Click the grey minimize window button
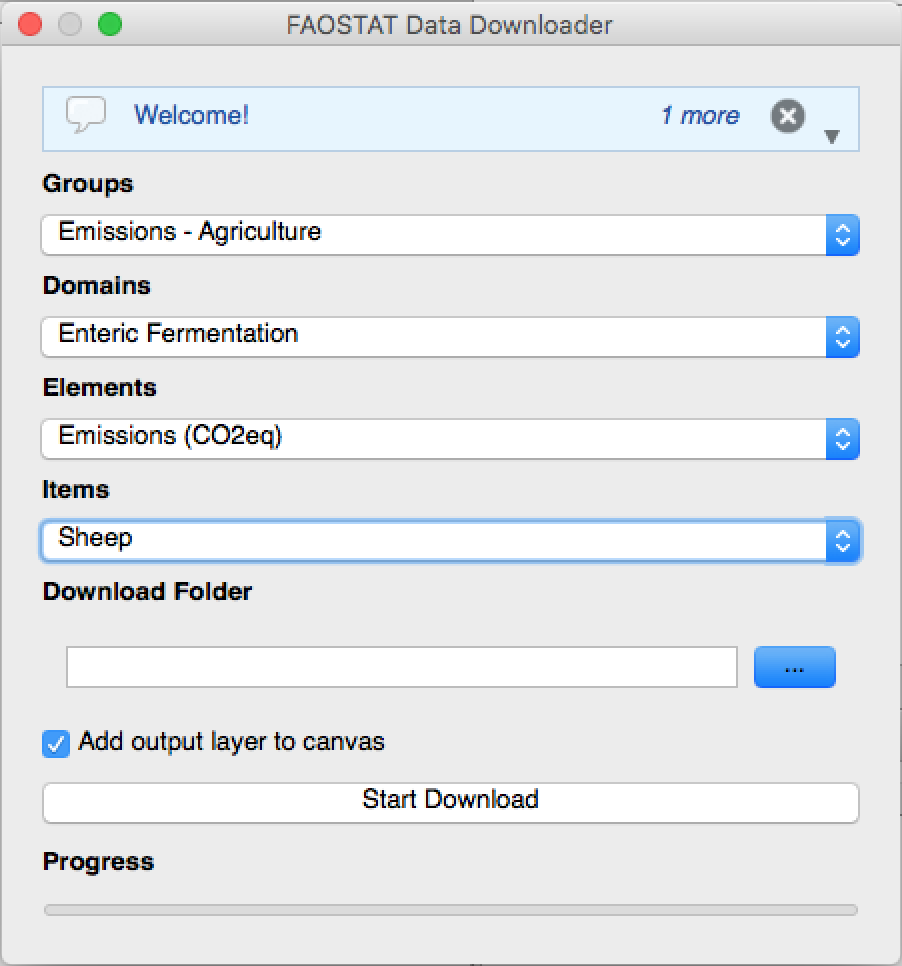The height and width of the screenshot is (966, 902). [70, 25]
